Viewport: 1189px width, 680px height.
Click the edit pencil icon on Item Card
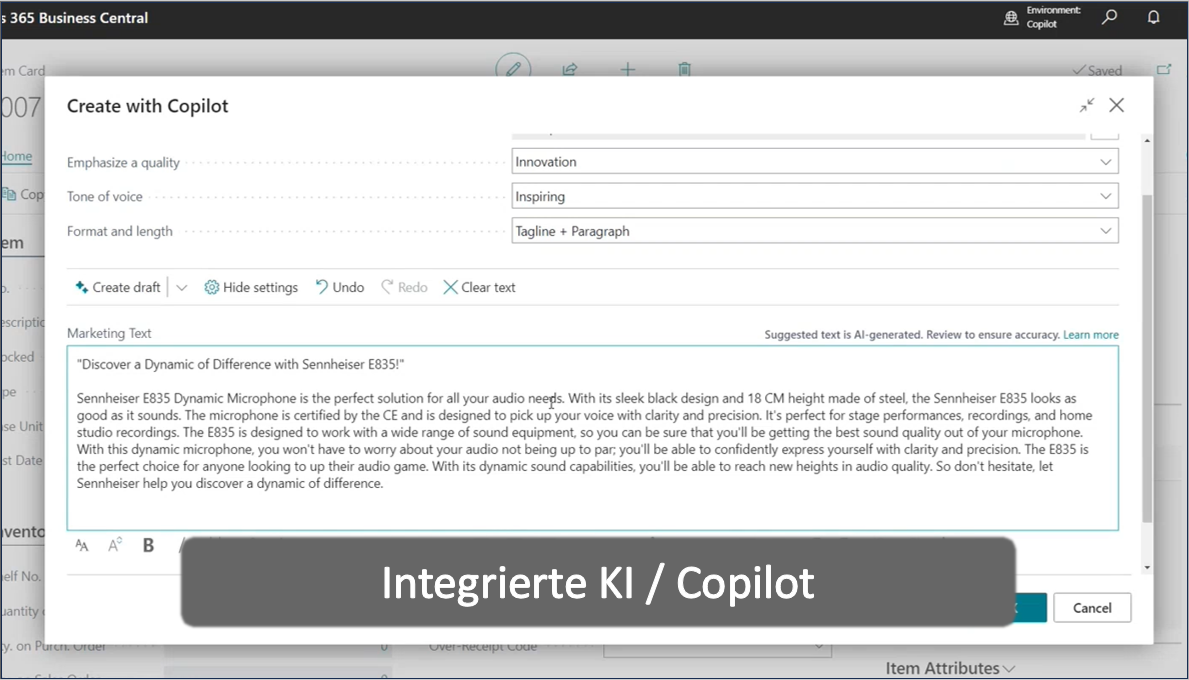tap(513, 68)
